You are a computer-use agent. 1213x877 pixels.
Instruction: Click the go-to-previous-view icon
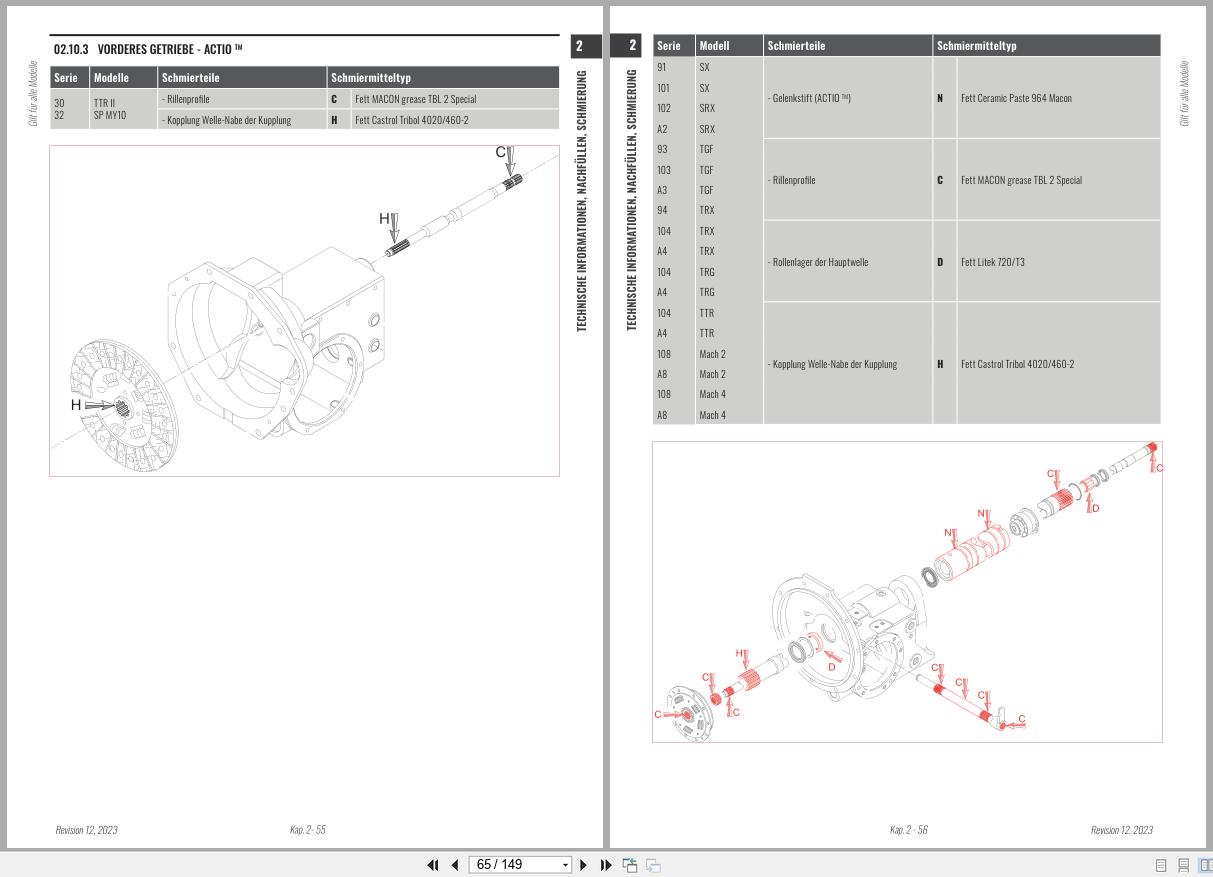(x=630, y=865)
